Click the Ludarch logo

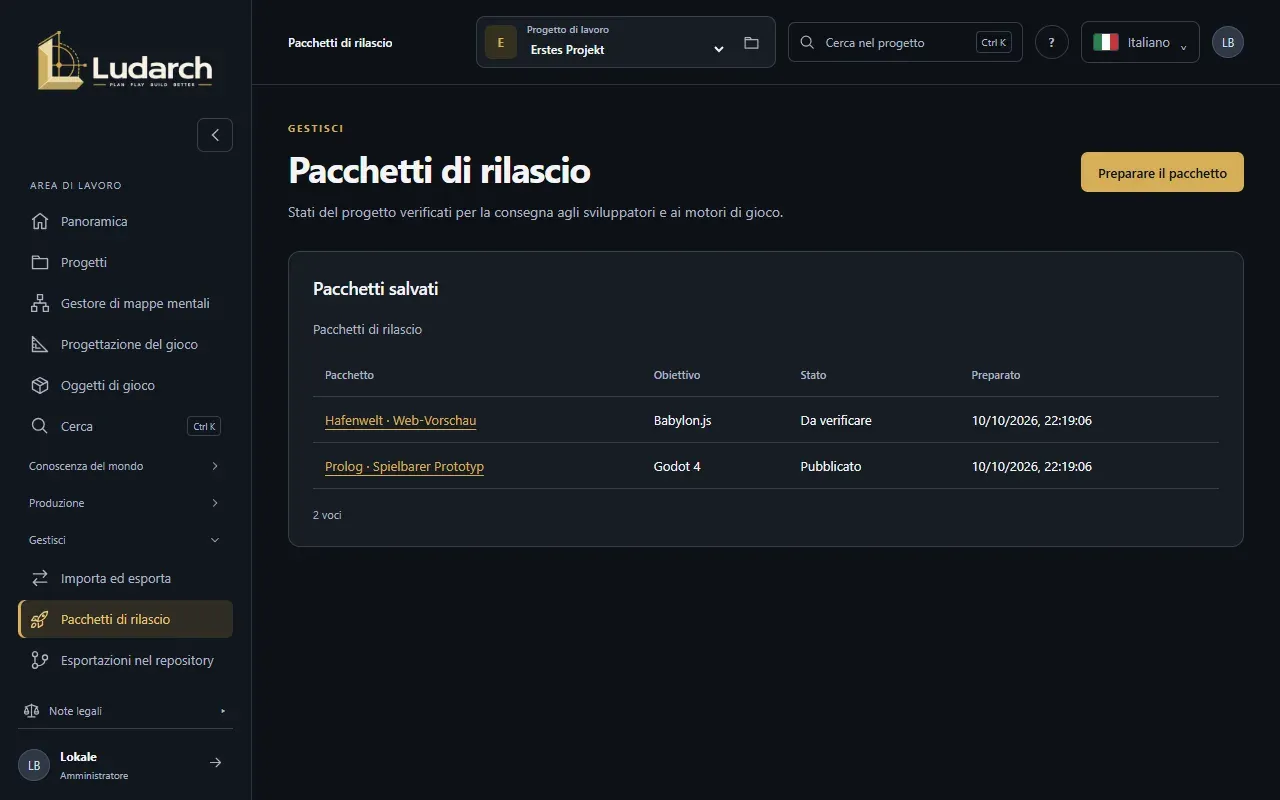[x=125, y=61]
